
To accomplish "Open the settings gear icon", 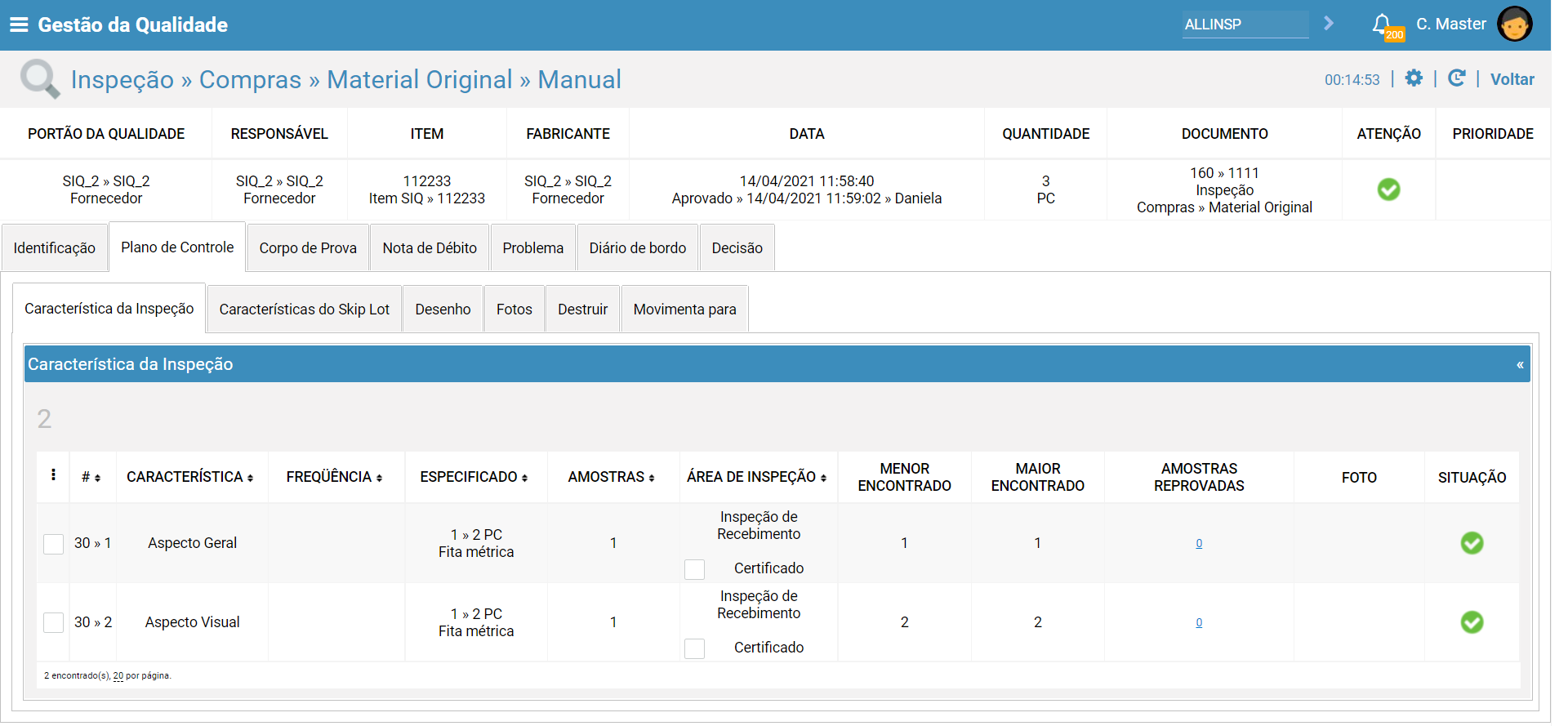I will (x=1414, y=78).
